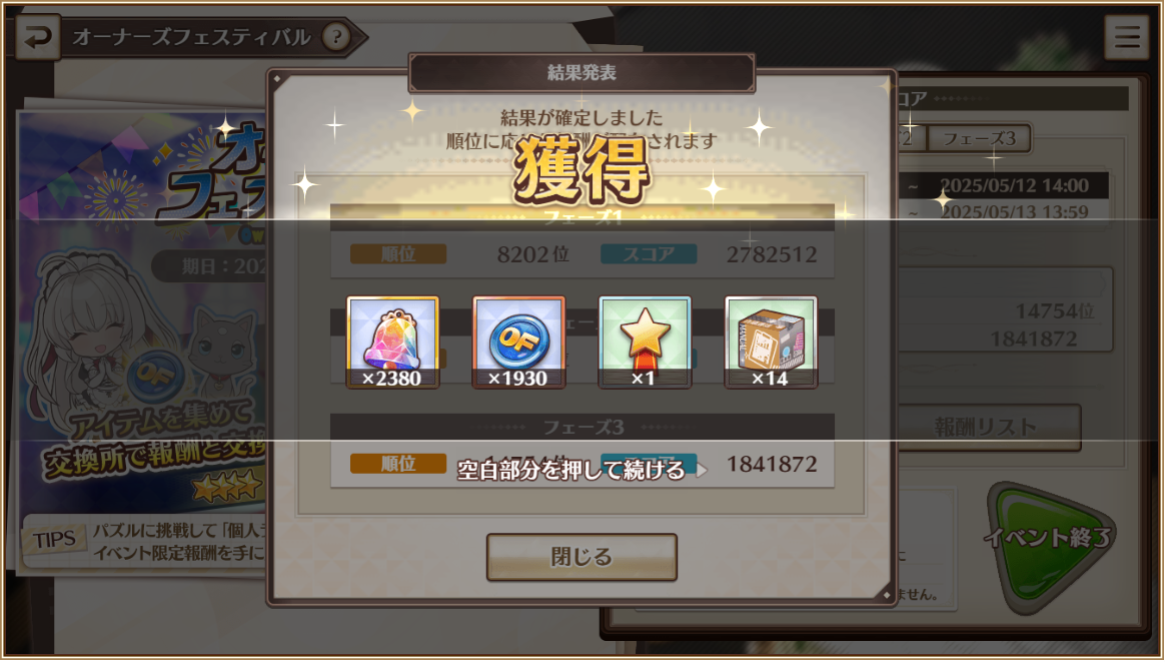
Task: Click the arrow beside the continue prompt
Action: [701, 470]
